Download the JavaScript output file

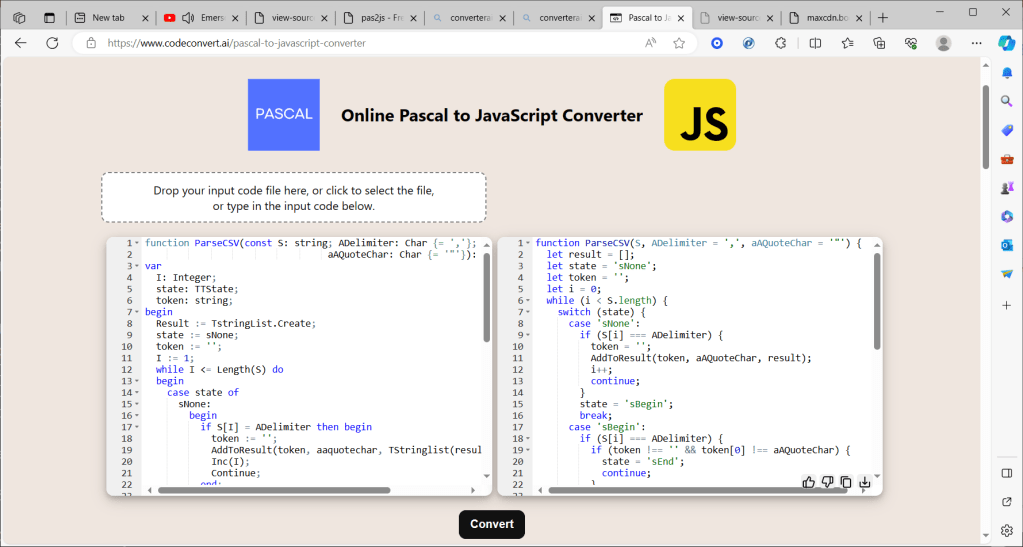865,482
